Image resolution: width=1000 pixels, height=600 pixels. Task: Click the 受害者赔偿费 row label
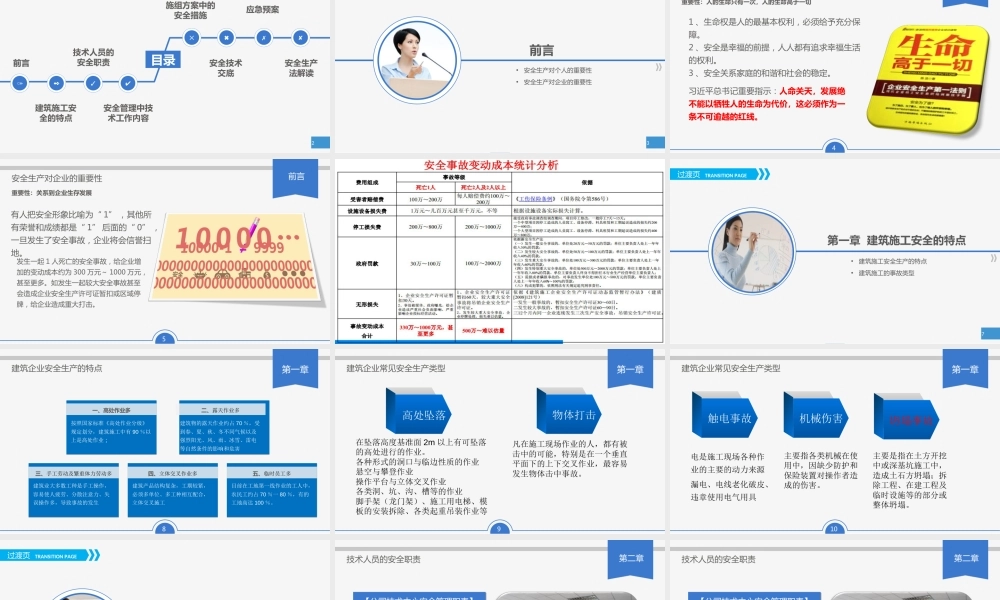[367, 200]
